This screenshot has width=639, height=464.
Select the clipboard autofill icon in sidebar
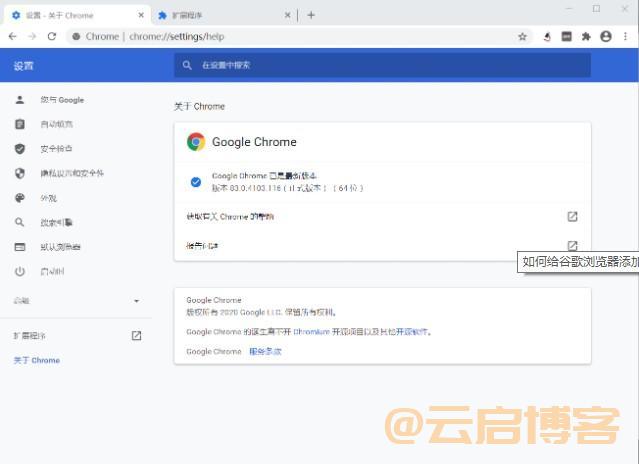coord(20,124)
